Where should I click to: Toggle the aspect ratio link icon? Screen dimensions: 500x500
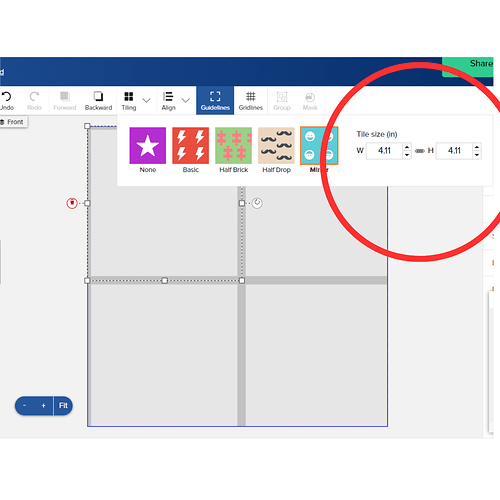point(420,151)
